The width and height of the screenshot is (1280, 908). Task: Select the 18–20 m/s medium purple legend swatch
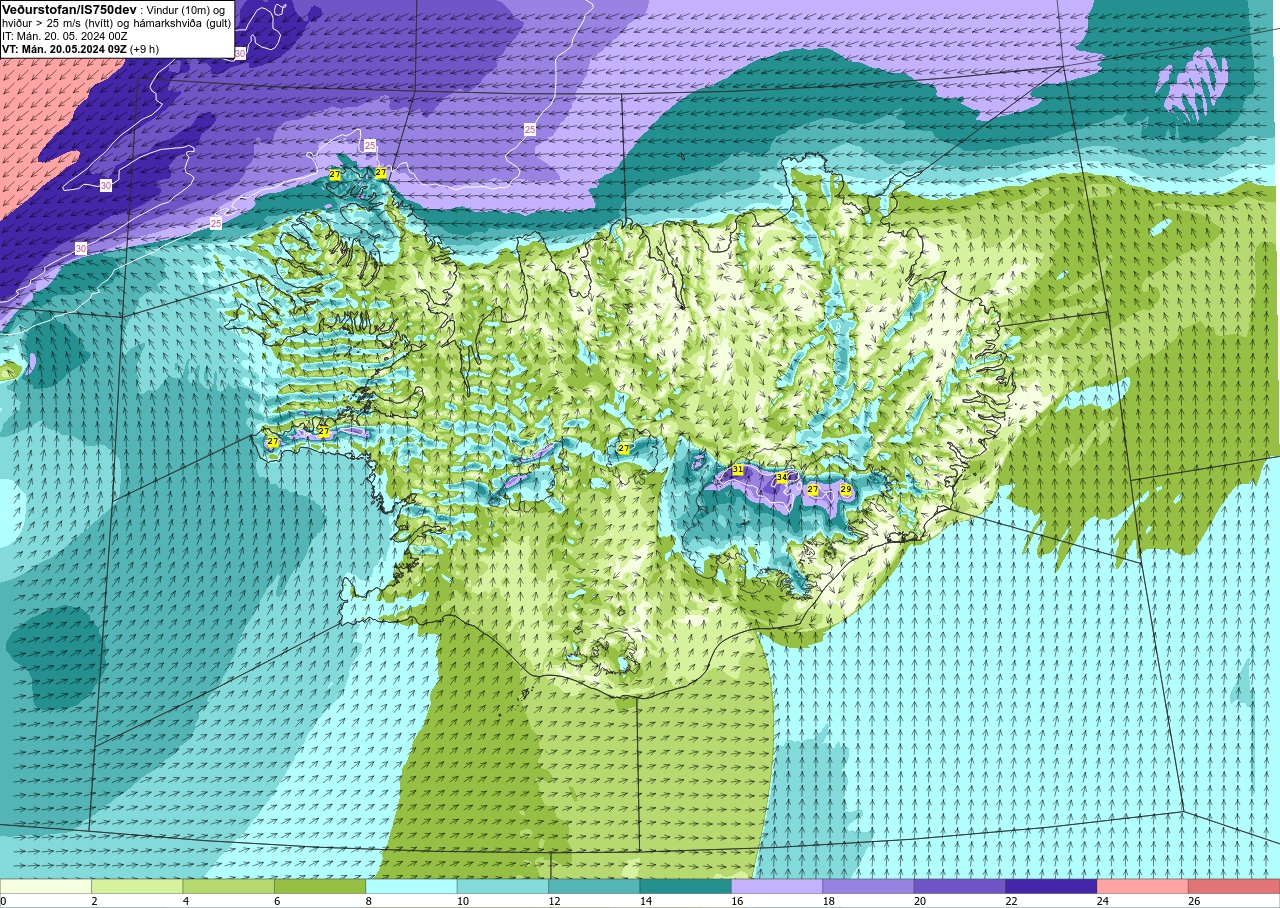868,886
